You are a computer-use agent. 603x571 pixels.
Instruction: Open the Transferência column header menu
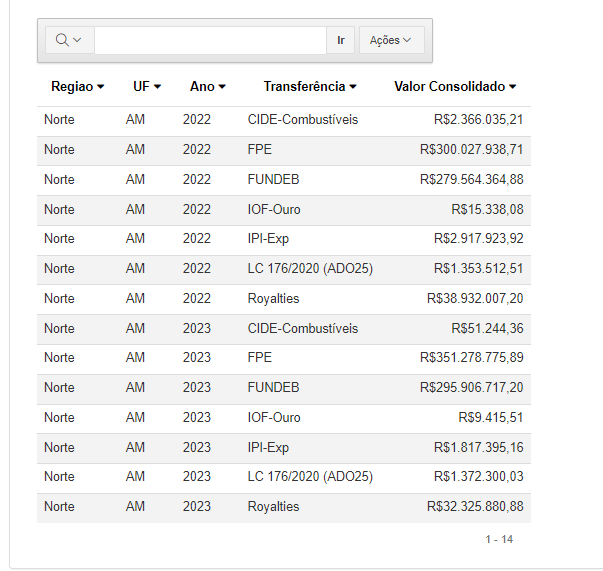point(310,87)
